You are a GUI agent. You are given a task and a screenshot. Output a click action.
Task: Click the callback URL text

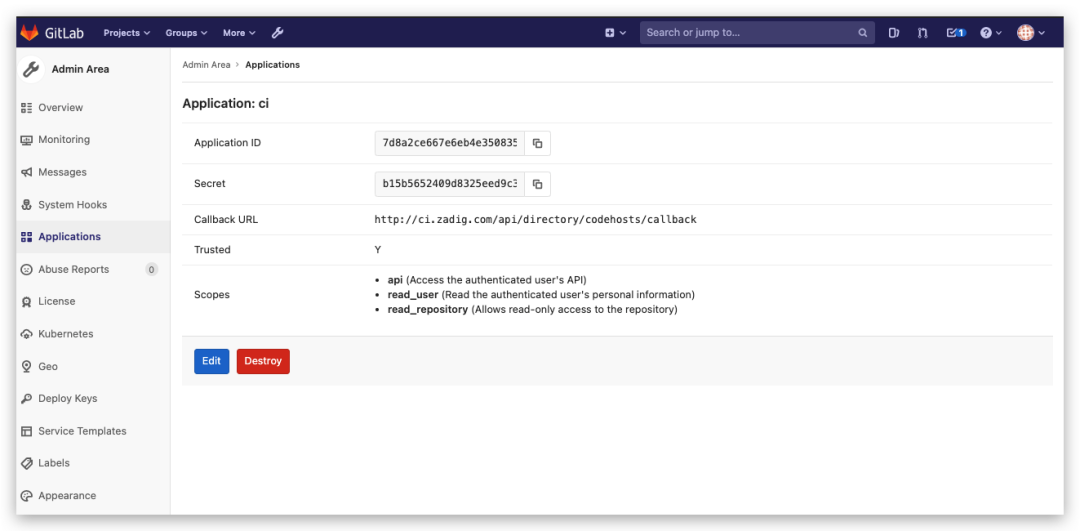535,220
